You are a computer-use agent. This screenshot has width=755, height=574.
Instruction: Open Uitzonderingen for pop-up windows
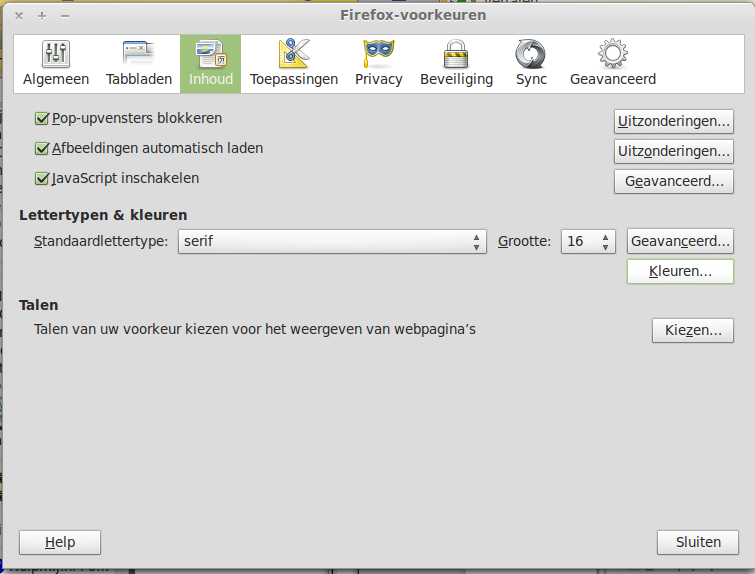coord(674,121)
